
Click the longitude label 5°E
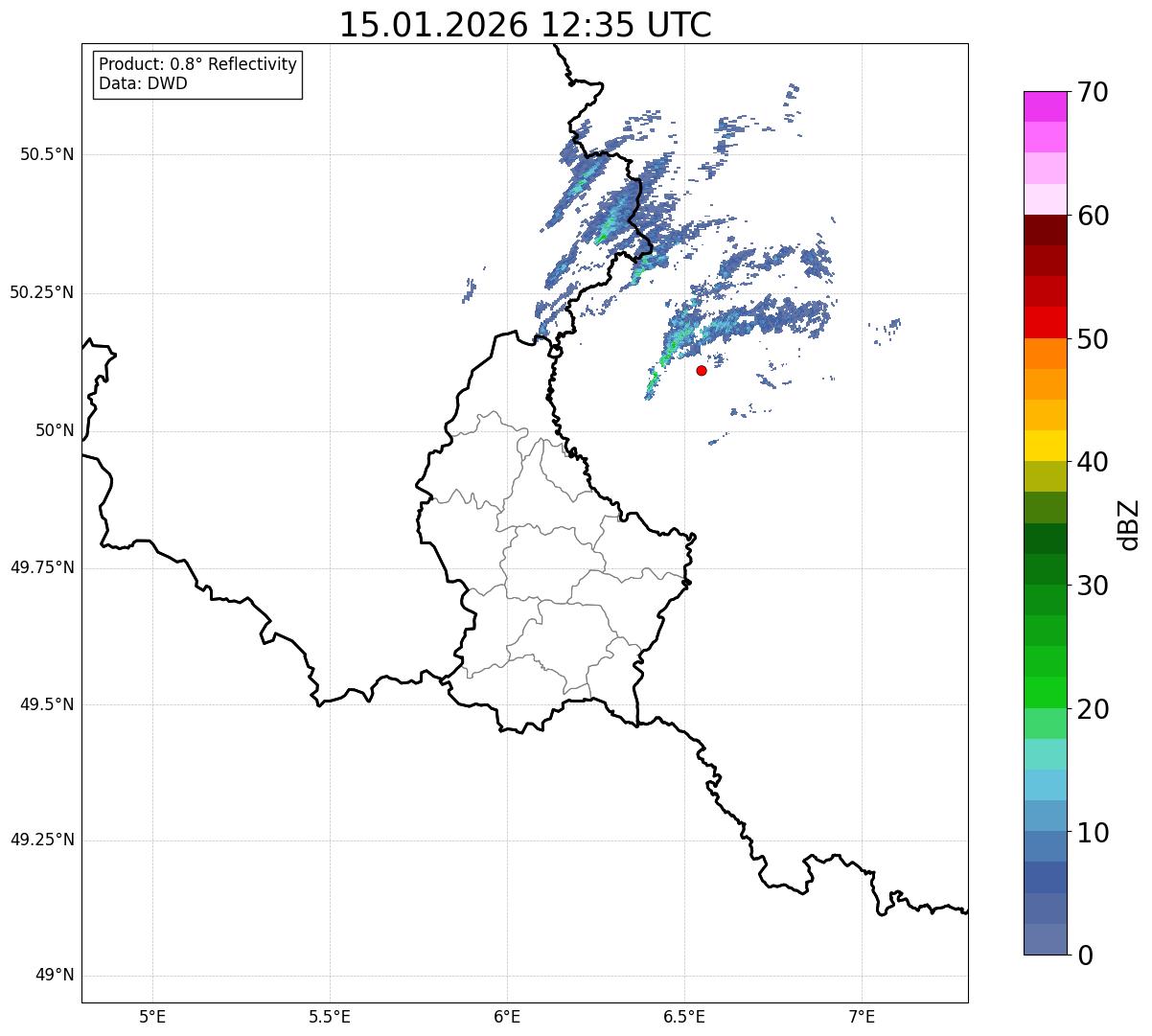coord(152,1016)
